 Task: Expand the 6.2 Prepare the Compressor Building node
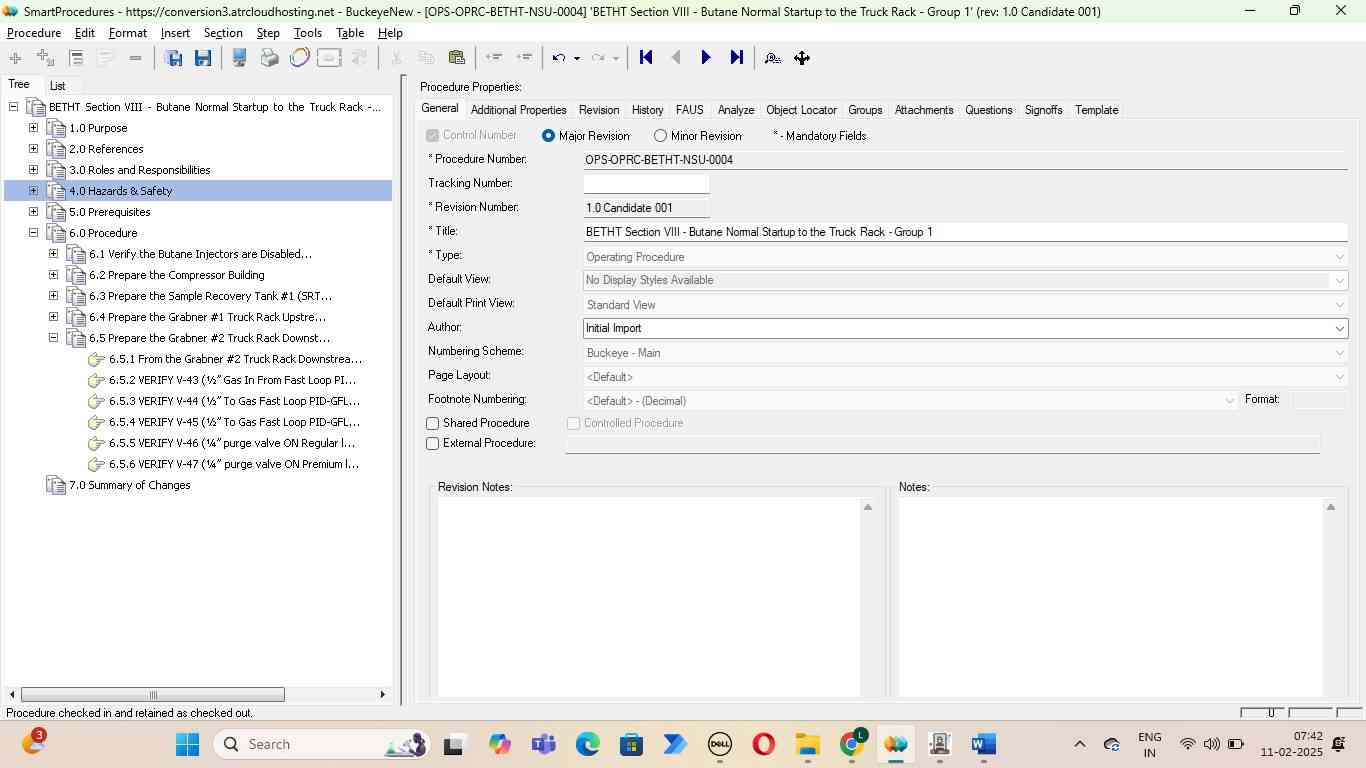point(53,275)
